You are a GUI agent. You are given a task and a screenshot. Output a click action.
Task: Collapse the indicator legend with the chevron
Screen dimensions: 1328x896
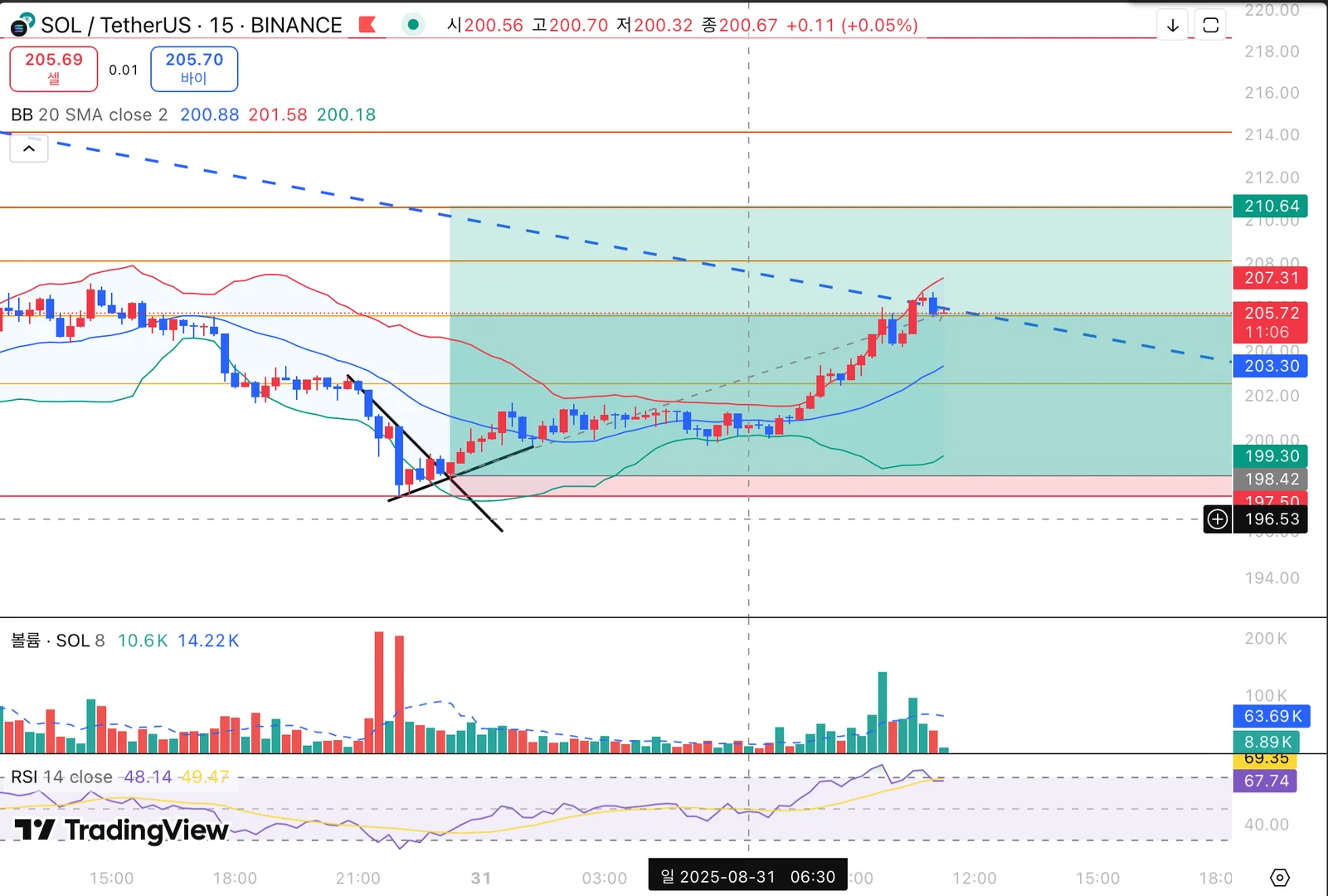(x=29, y=149)
